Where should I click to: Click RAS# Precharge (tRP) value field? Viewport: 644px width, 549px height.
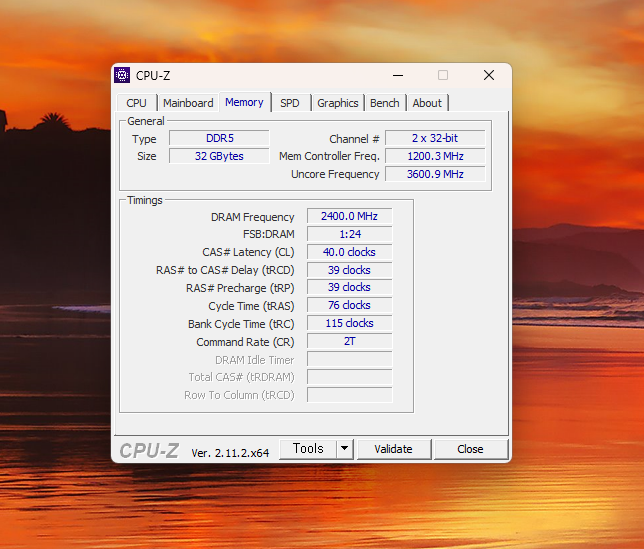[x=350, y=287]
